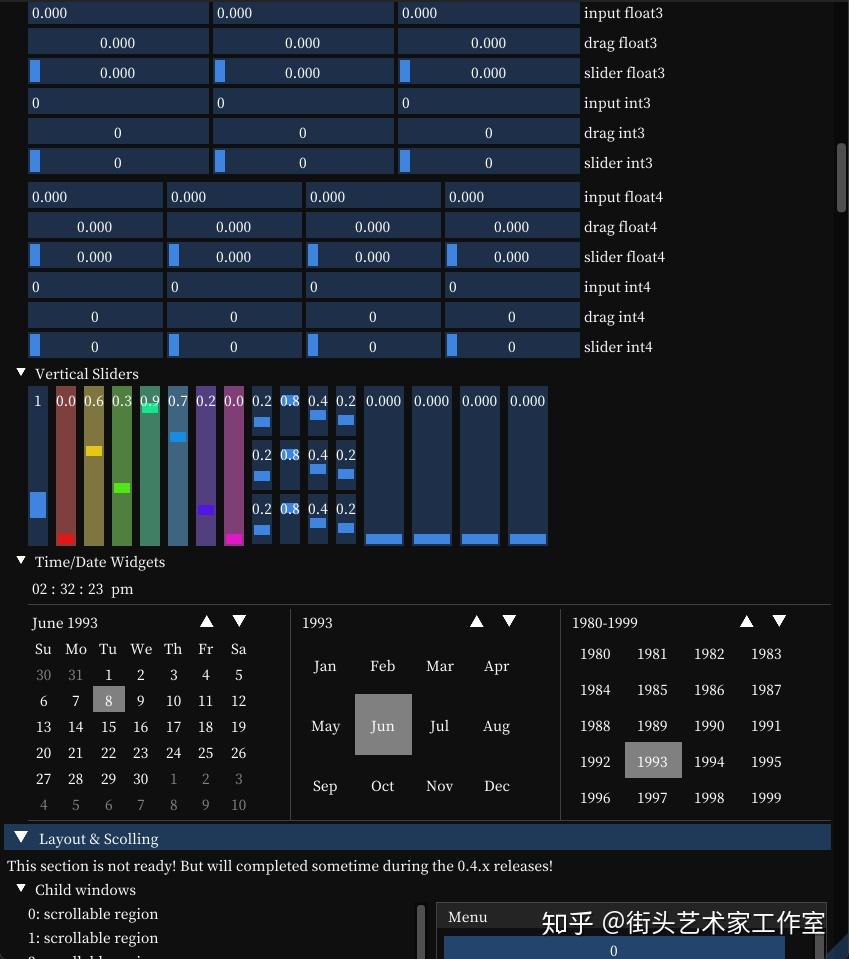
Task: Collapse the Child windows tree node
Action: pos(21,889)
